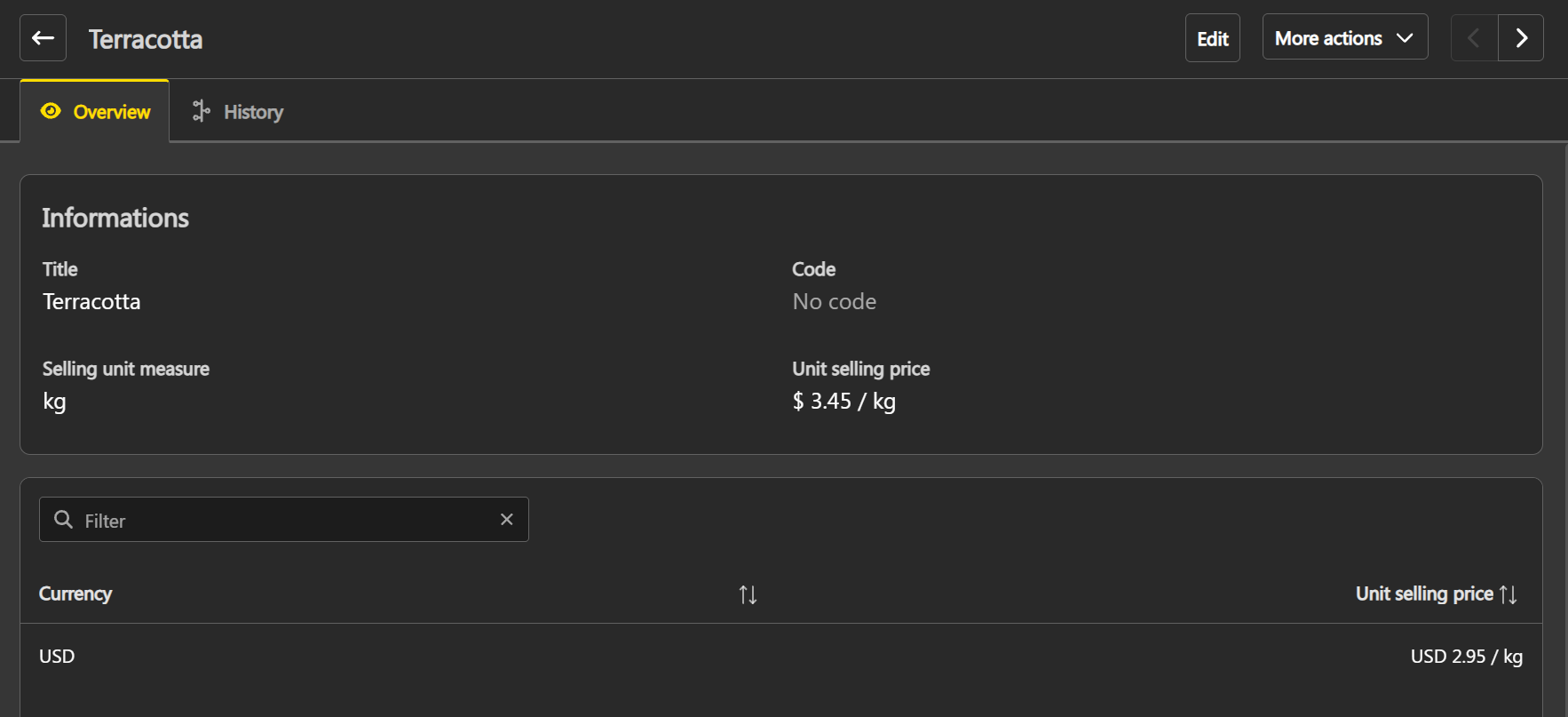Expand the More actions chevron

[x=1405, y=38]
